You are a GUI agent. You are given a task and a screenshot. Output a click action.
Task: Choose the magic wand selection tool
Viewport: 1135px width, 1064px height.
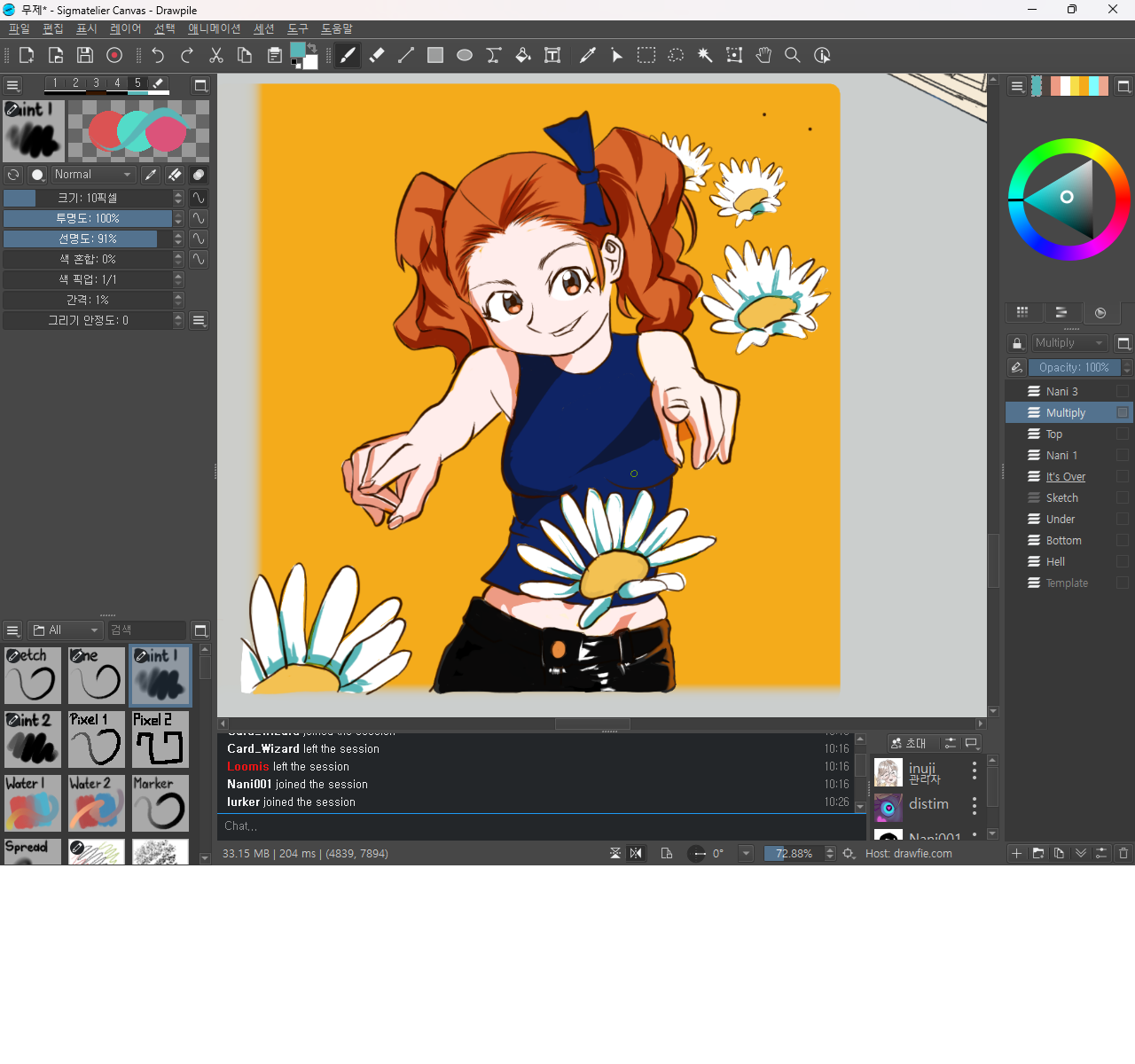tap(705, 55)
